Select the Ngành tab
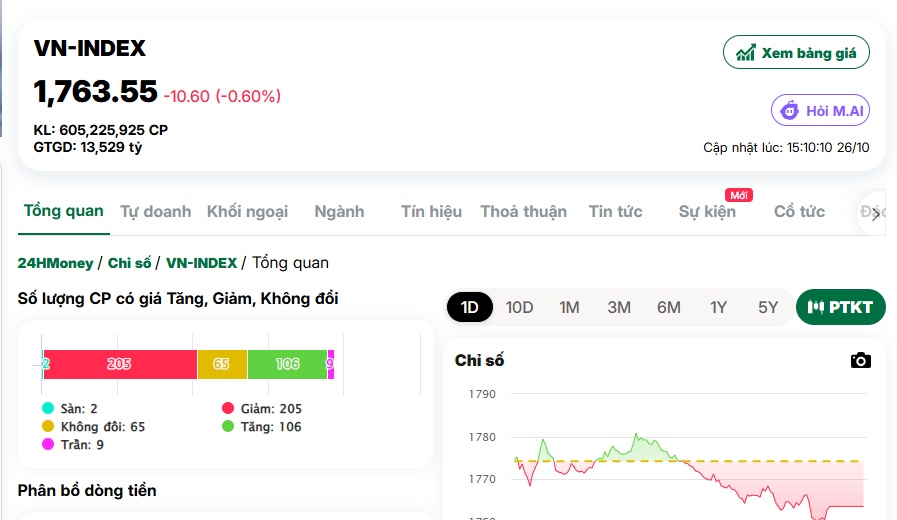Image resolution: width=897 pixels, height=520 pixels. (x=339, y=212)
